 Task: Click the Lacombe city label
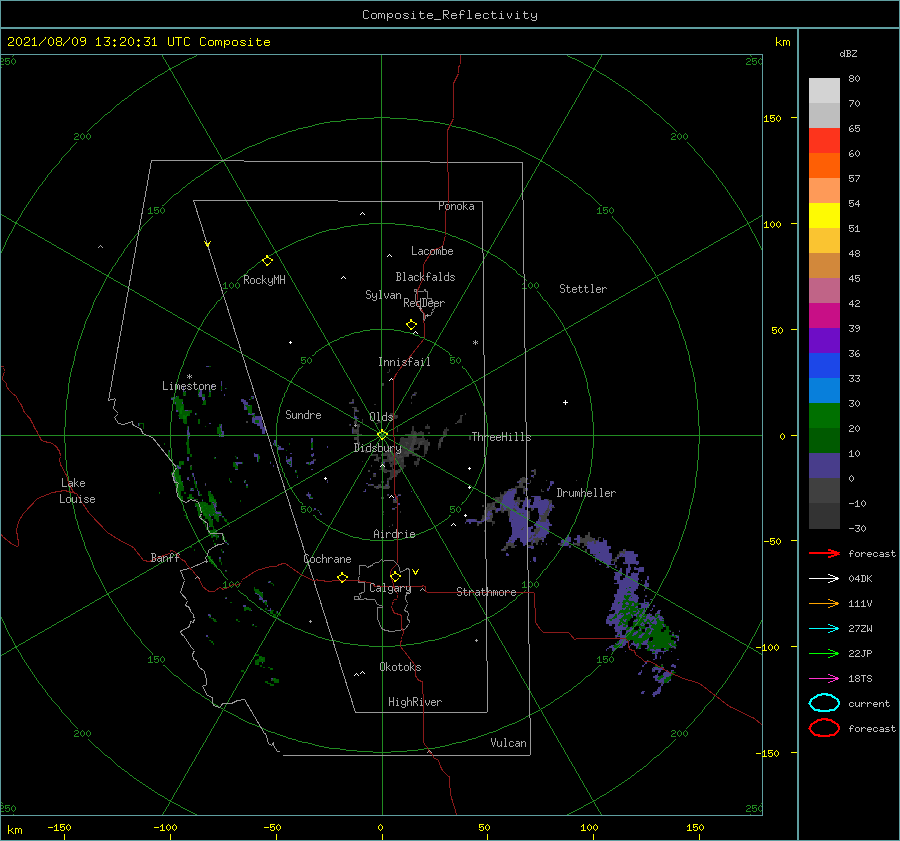click(432, 251)
